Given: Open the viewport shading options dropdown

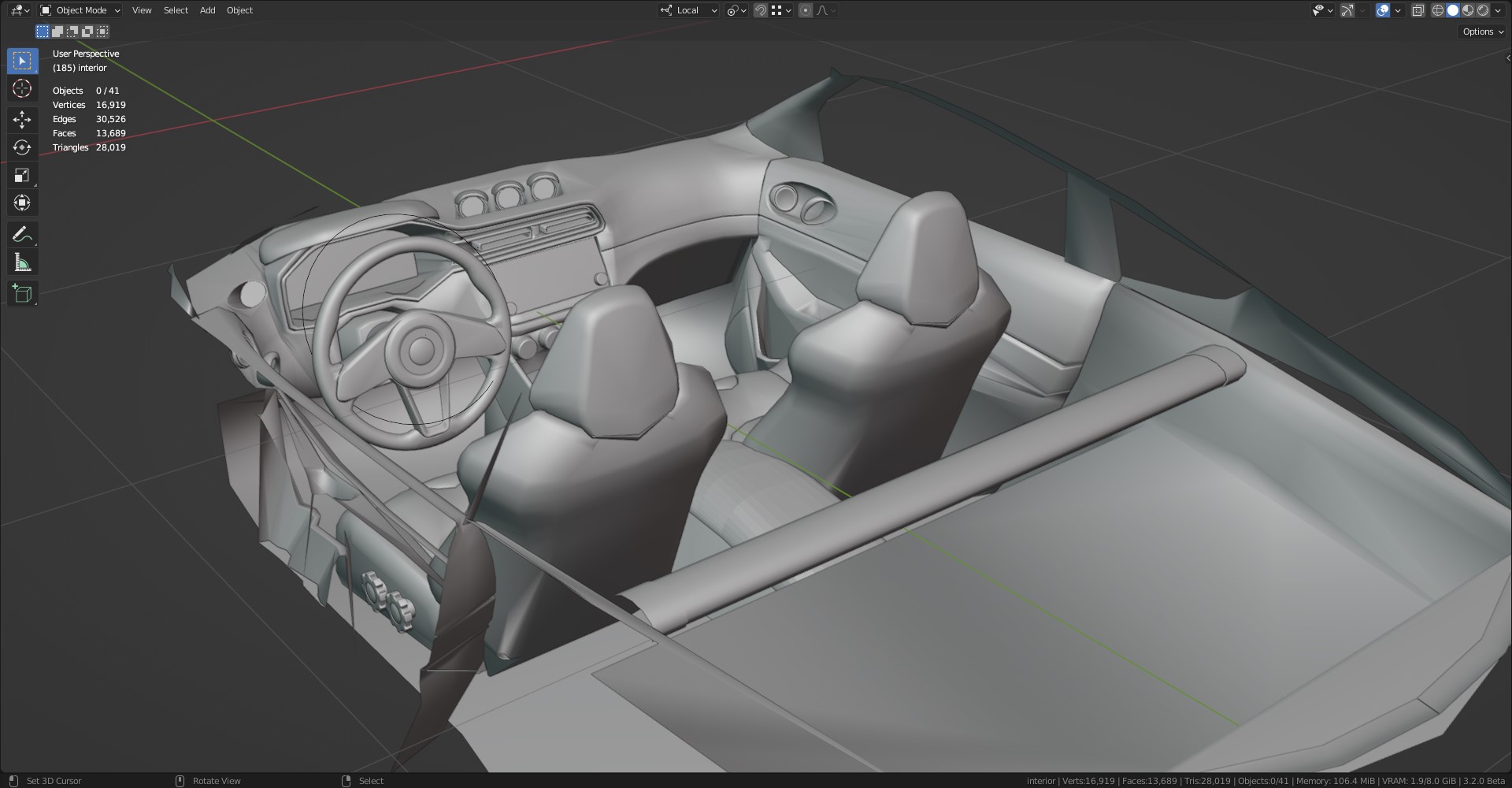Looking at the screenshot, I should click(1498, 10).
